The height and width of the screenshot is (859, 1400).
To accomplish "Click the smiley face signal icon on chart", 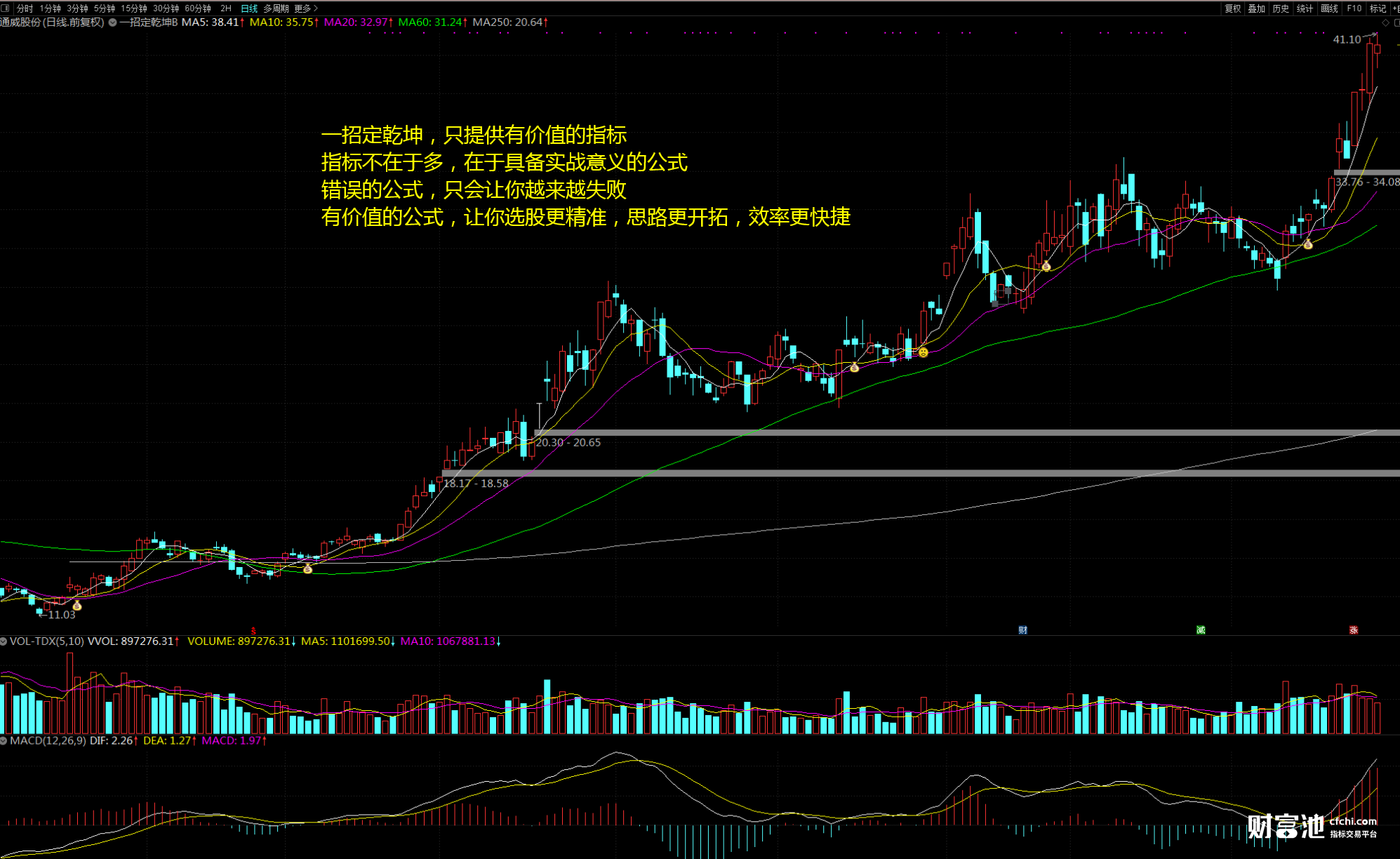I will 924,352.
